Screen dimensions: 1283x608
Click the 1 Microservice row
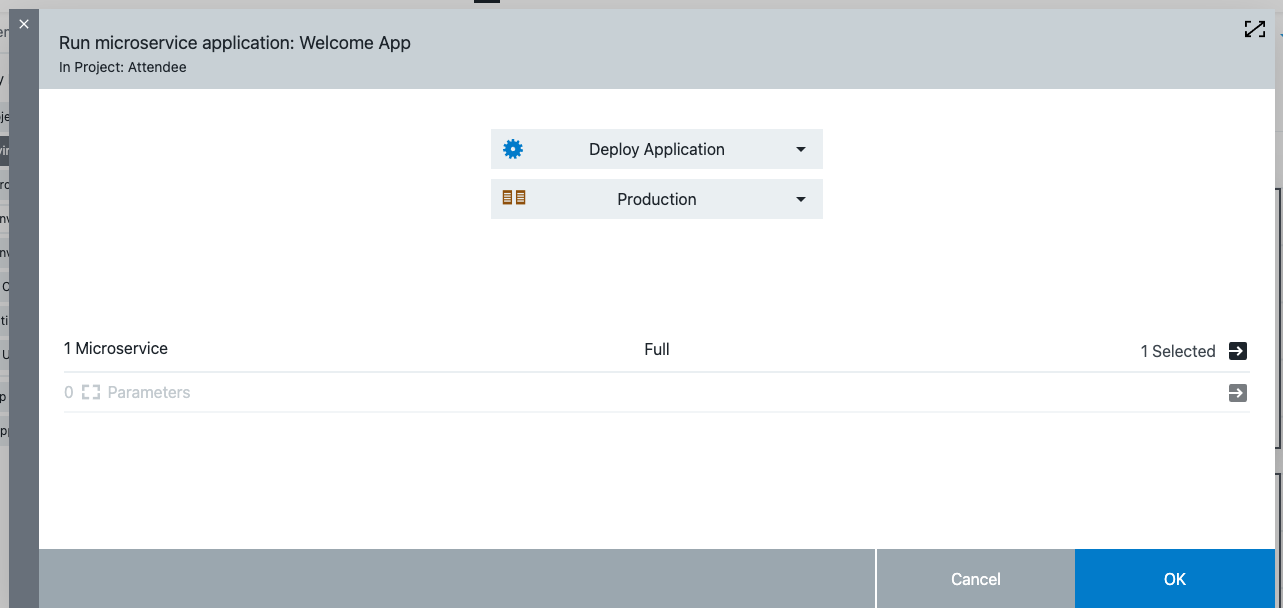(115, 348)
